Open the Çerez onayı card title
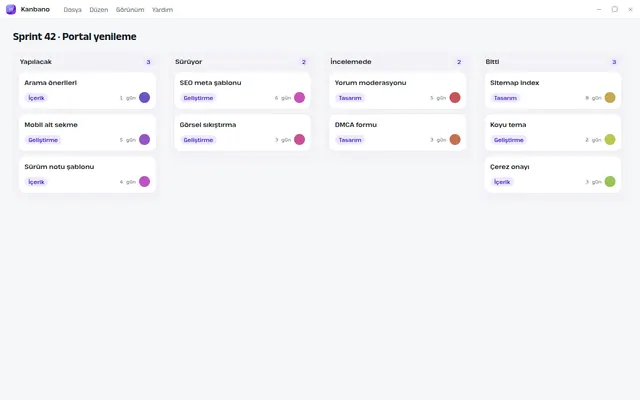This screenshot has width=640, height=400. (x=510, y=167)
